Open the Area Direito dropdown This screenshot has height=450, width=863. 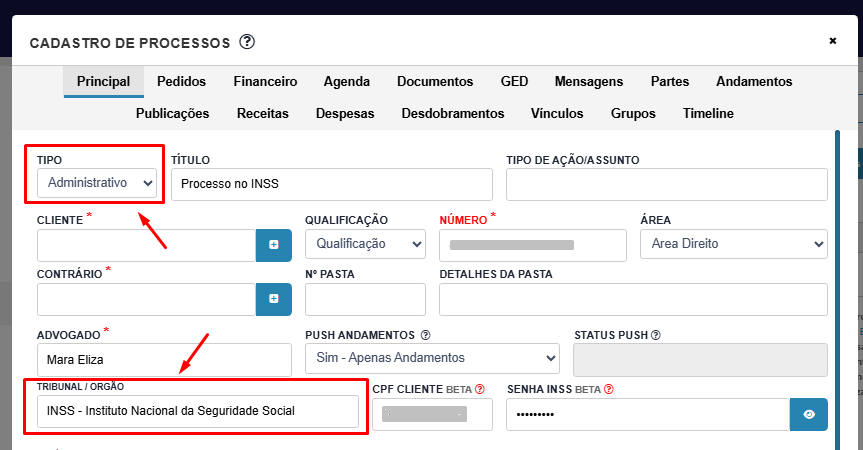point(734,244)
